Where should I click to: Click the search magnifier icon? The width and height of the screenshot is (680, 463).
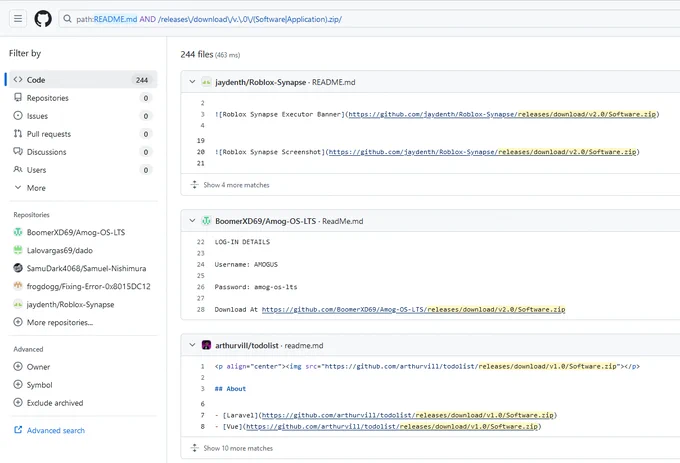click(67, 19)
